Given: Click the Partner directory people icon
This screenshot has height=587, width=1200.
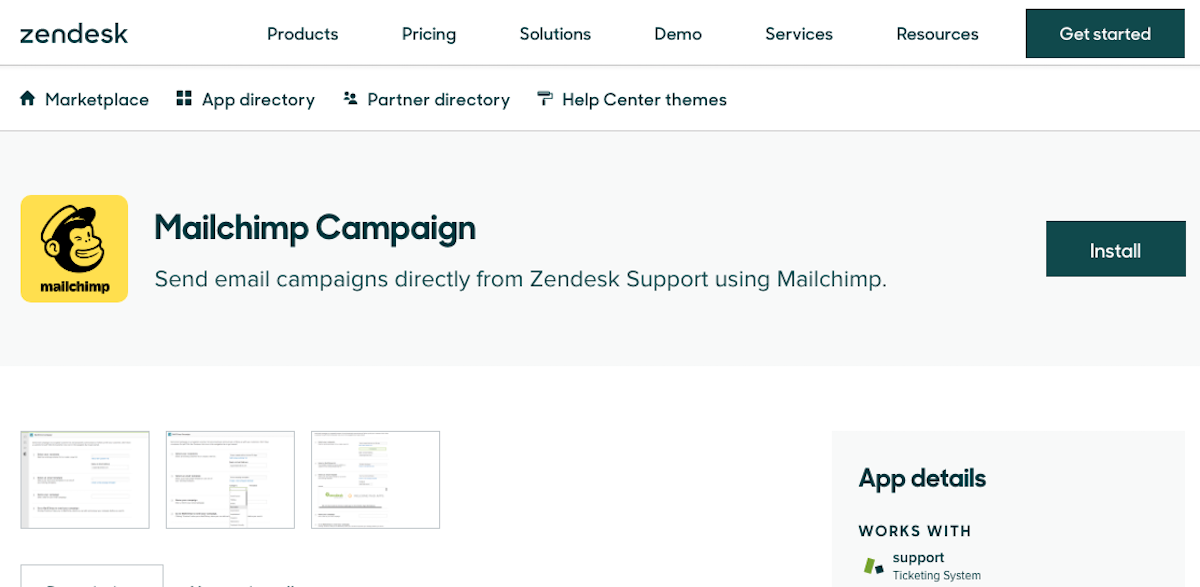Looking at the screenshot, I should [350, 98].
